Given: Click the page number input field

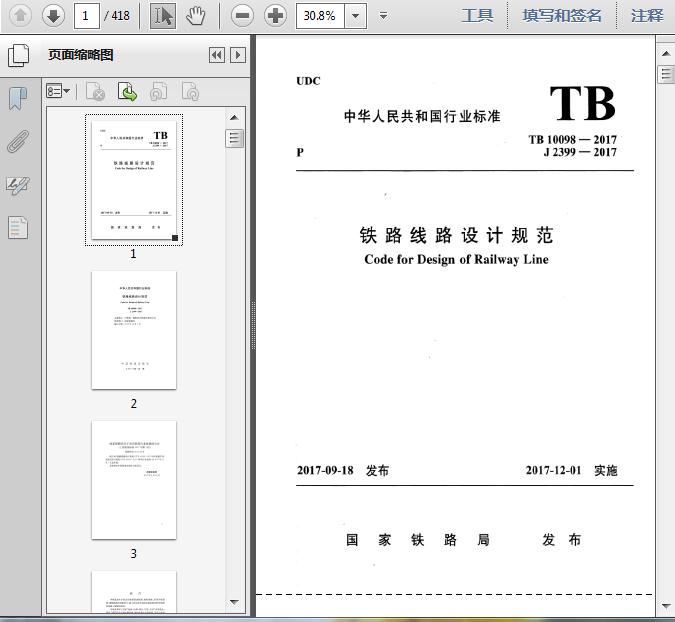Looking at the screenshot, I should pos(87,16).
